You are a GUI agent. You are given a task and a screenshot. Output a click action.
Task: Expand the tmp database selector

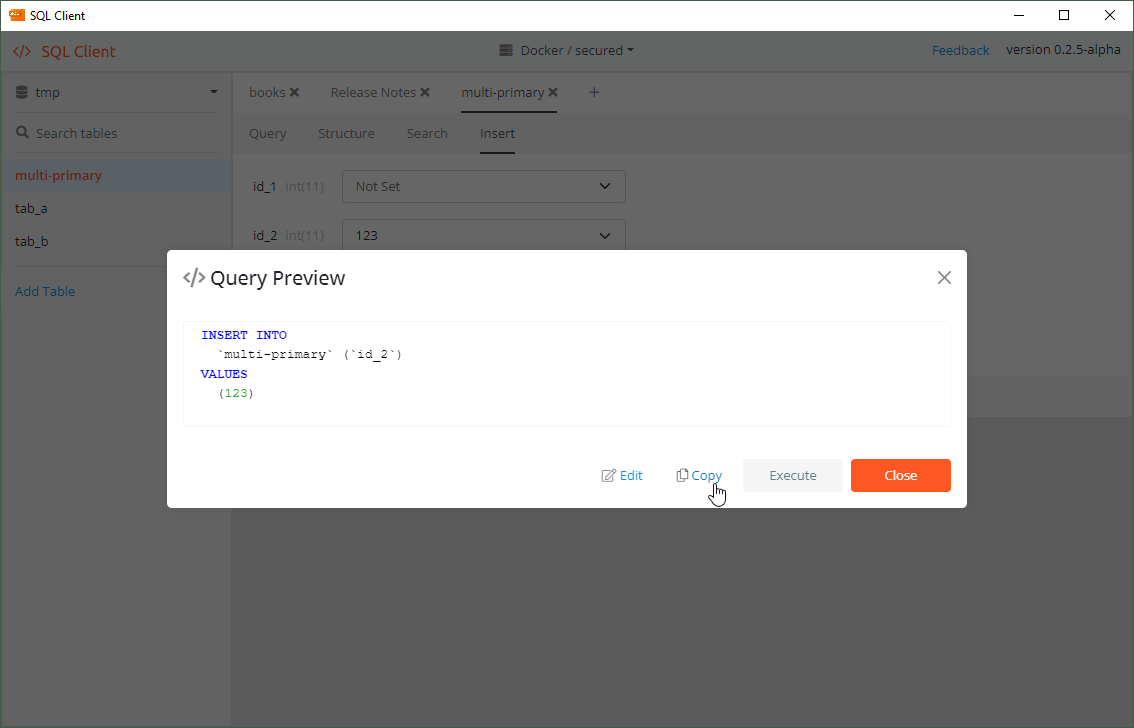[214, 92]
